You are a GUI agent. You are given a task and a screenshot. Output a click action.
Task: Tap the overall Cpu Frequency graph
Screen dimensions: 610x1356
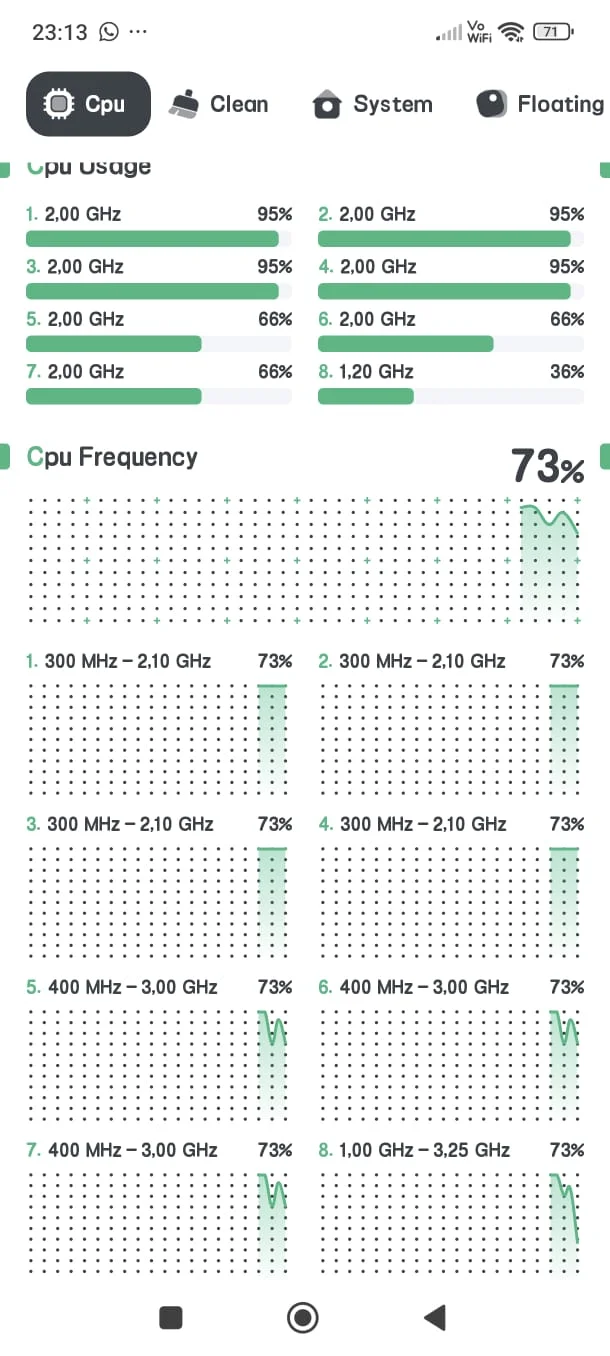tap(304, 562)
